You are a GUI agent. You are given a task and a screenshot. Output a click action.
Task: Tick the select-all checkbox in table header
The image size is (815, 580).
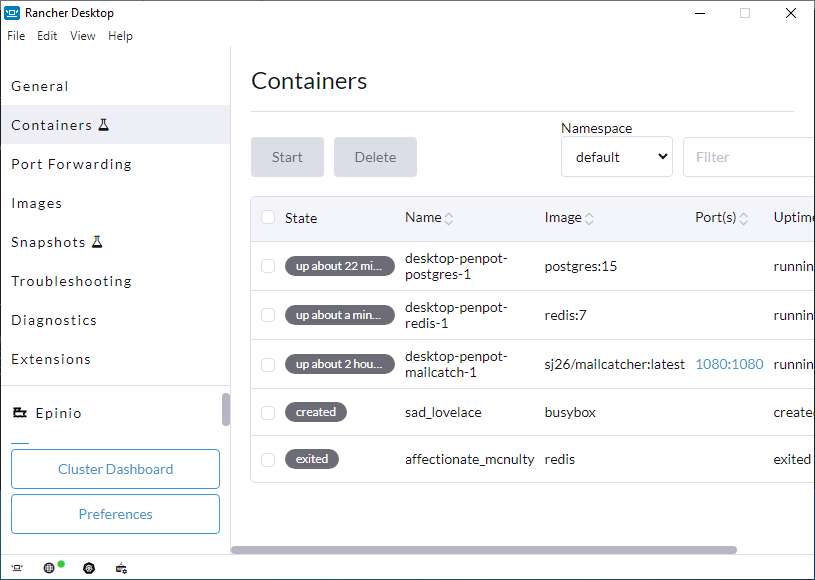[x=268, y=217]
